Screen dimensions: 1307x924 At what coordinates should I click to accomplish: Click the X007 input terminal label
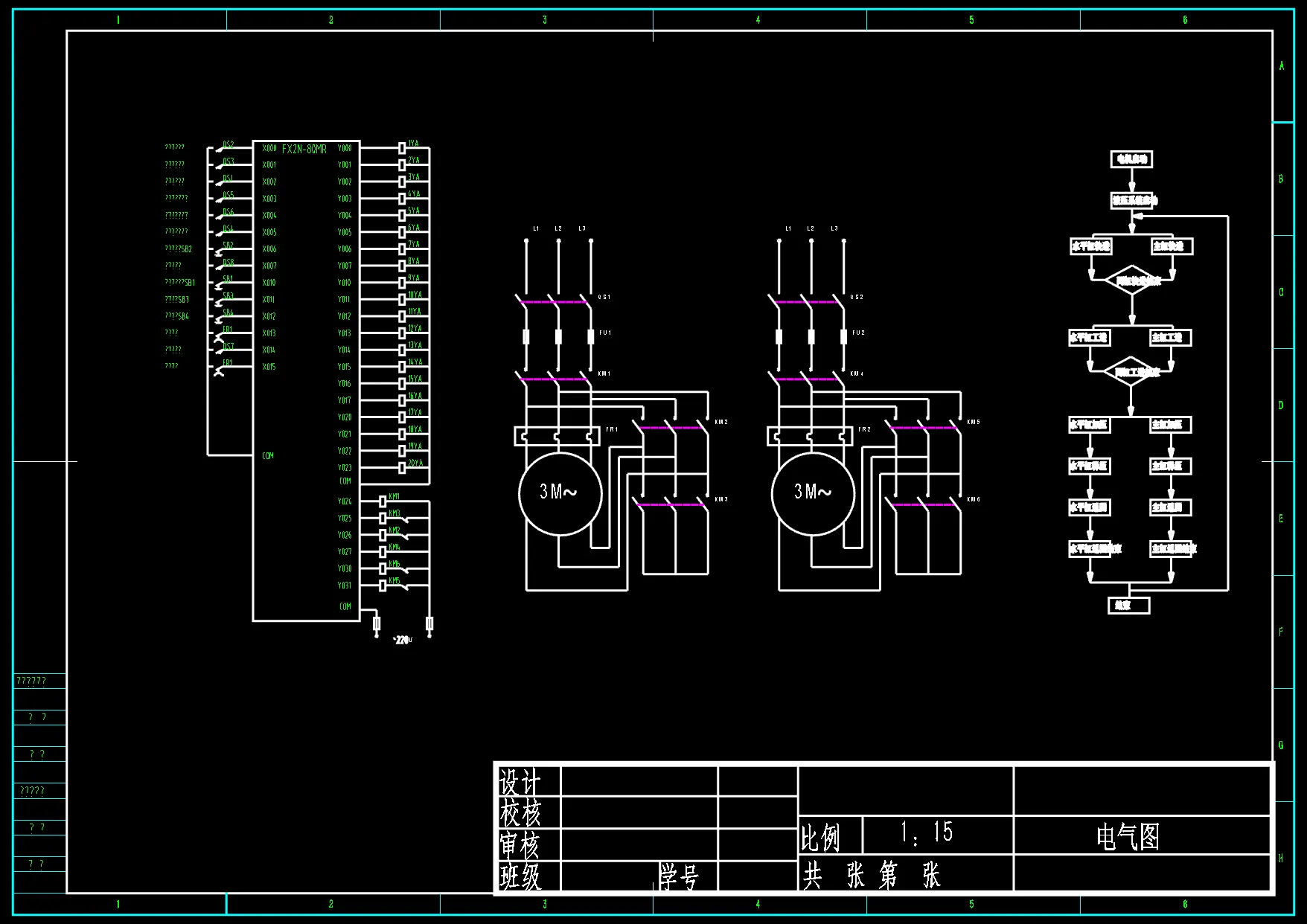coord(269,266)
